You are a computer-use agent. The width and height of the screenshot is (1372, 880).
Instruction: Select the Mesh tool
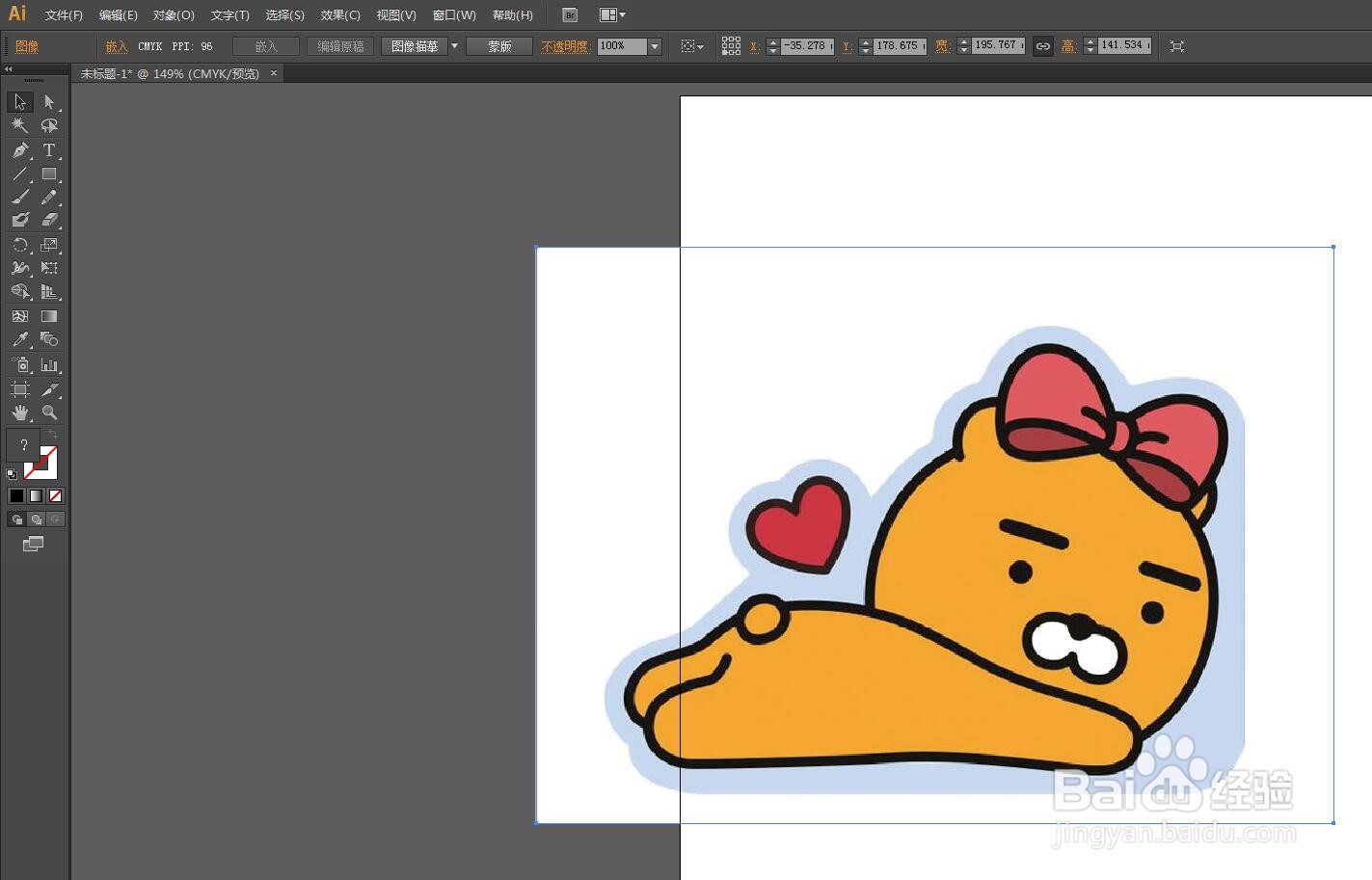(x=20, y=316)
